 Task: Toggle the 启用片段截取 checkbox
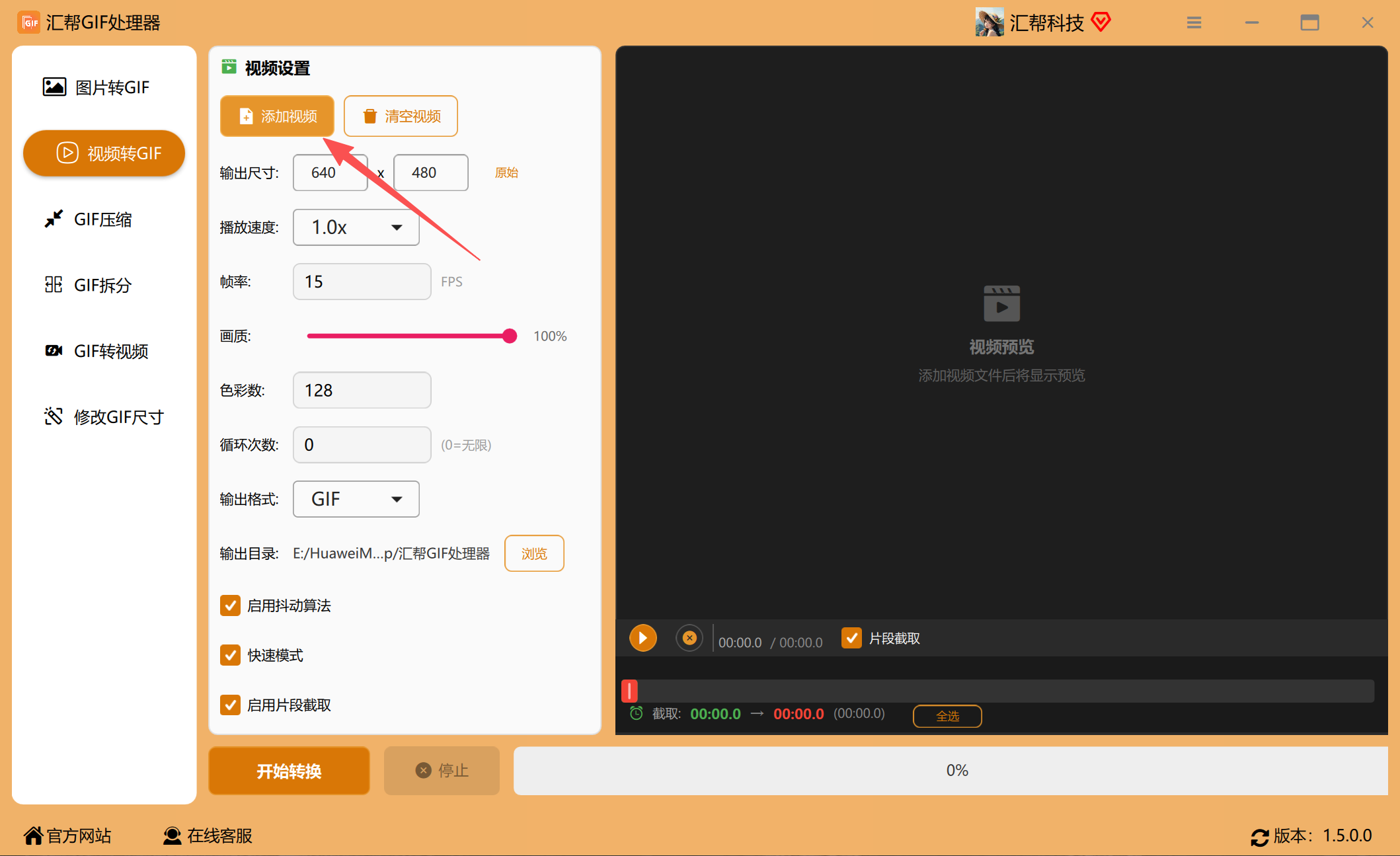click(x=230, y=705)
